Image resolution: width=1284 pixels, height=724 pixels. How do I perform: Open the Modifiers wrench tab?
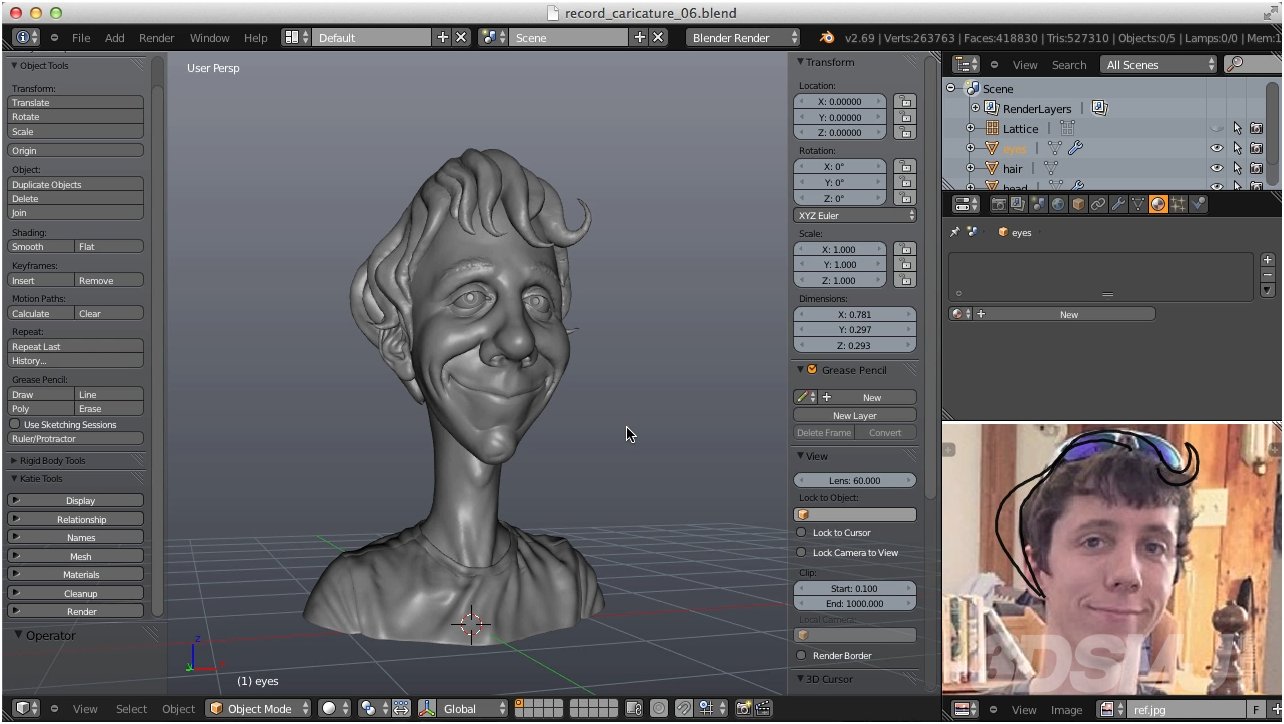[x=1118, y=204]
